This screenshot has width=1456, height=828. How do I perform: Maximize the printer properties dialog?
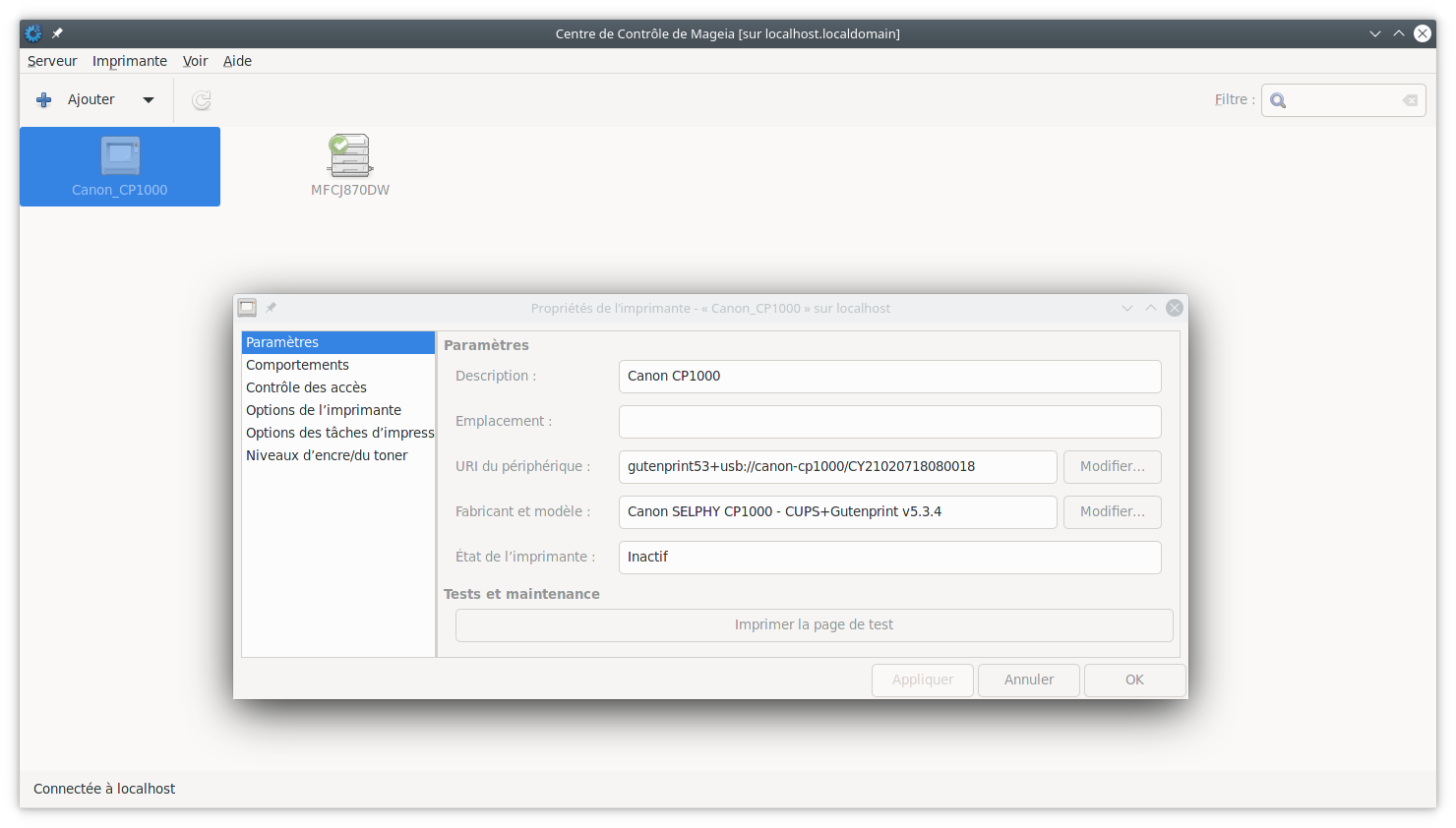click(x=1151, y=308)
